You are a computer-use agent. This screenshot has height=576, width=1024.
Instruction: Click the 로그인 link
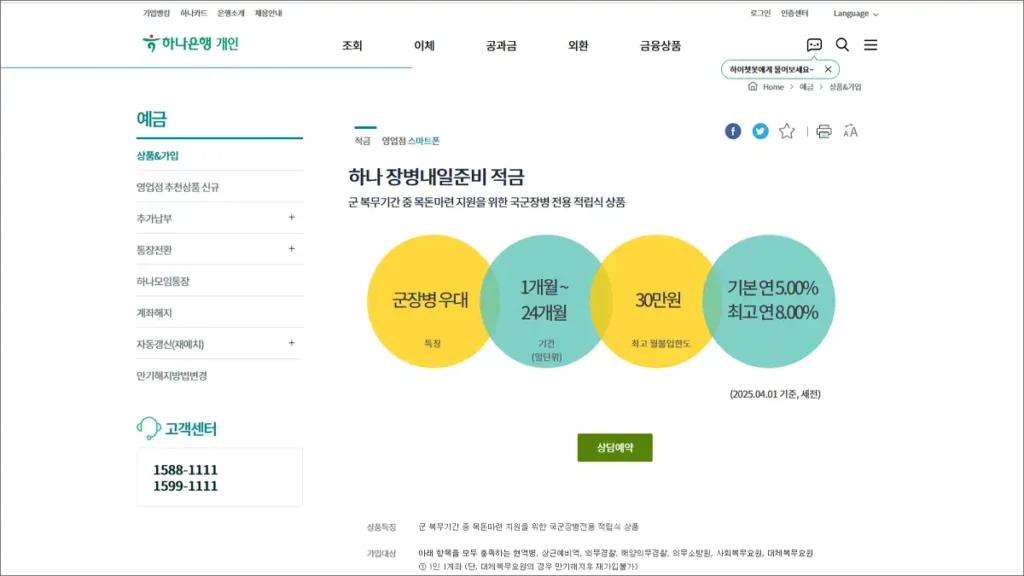760,13
